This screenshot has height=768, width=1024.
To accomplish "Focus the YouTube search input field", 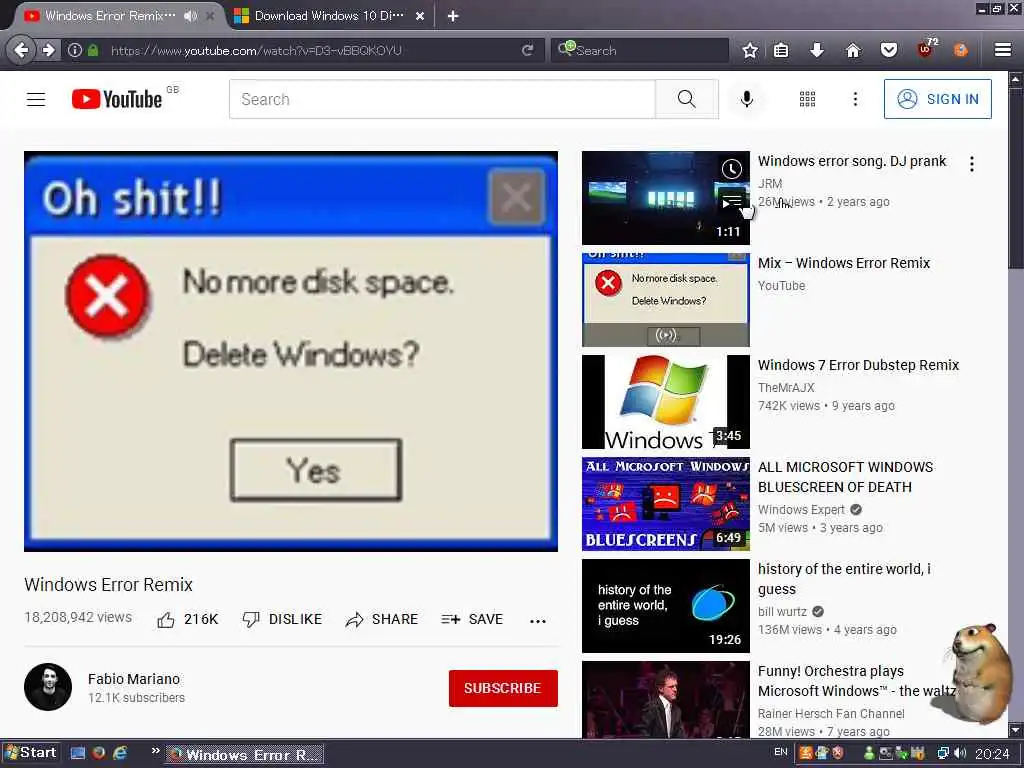I will (x=442, y=99).
